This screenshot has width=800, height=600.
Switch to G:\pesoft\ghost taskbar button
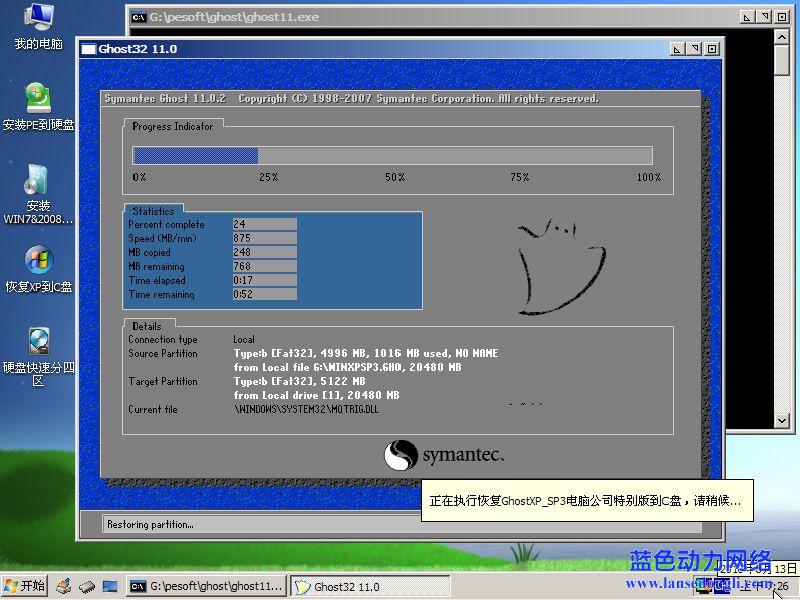click(207, 586)
